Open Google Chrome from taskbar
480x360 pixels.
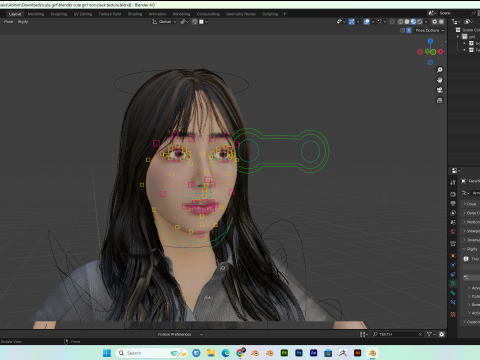240,353
